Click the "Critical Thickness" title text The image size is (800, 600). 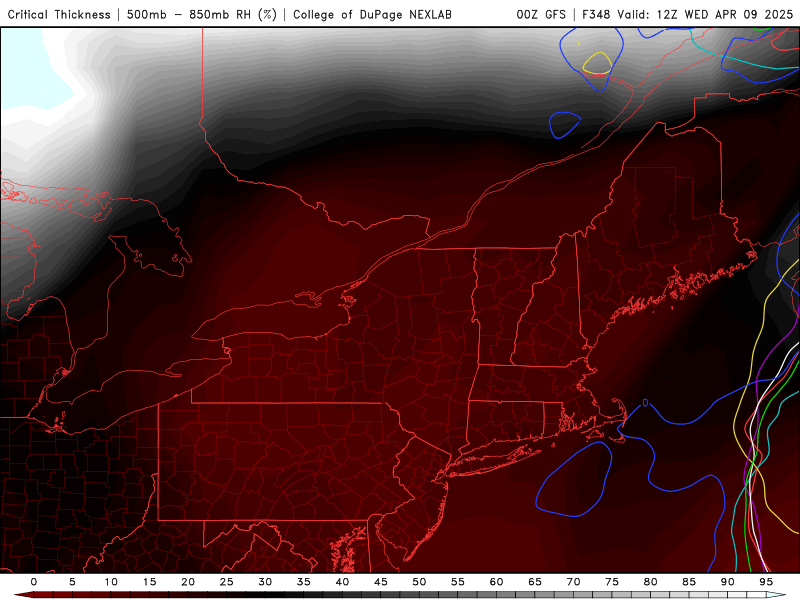[59, 14]
